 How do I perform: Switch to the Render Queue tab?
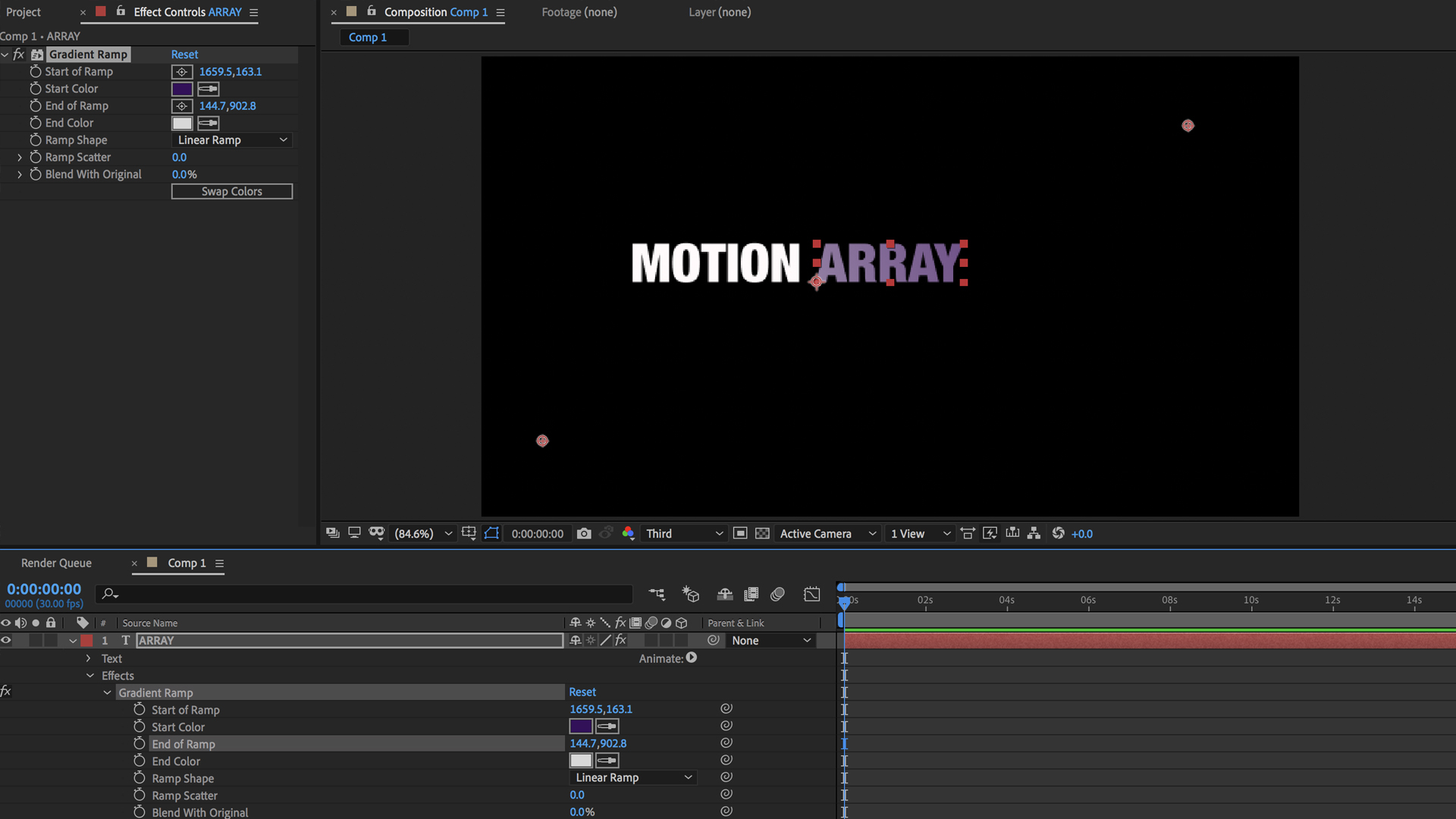pos(56,563)
